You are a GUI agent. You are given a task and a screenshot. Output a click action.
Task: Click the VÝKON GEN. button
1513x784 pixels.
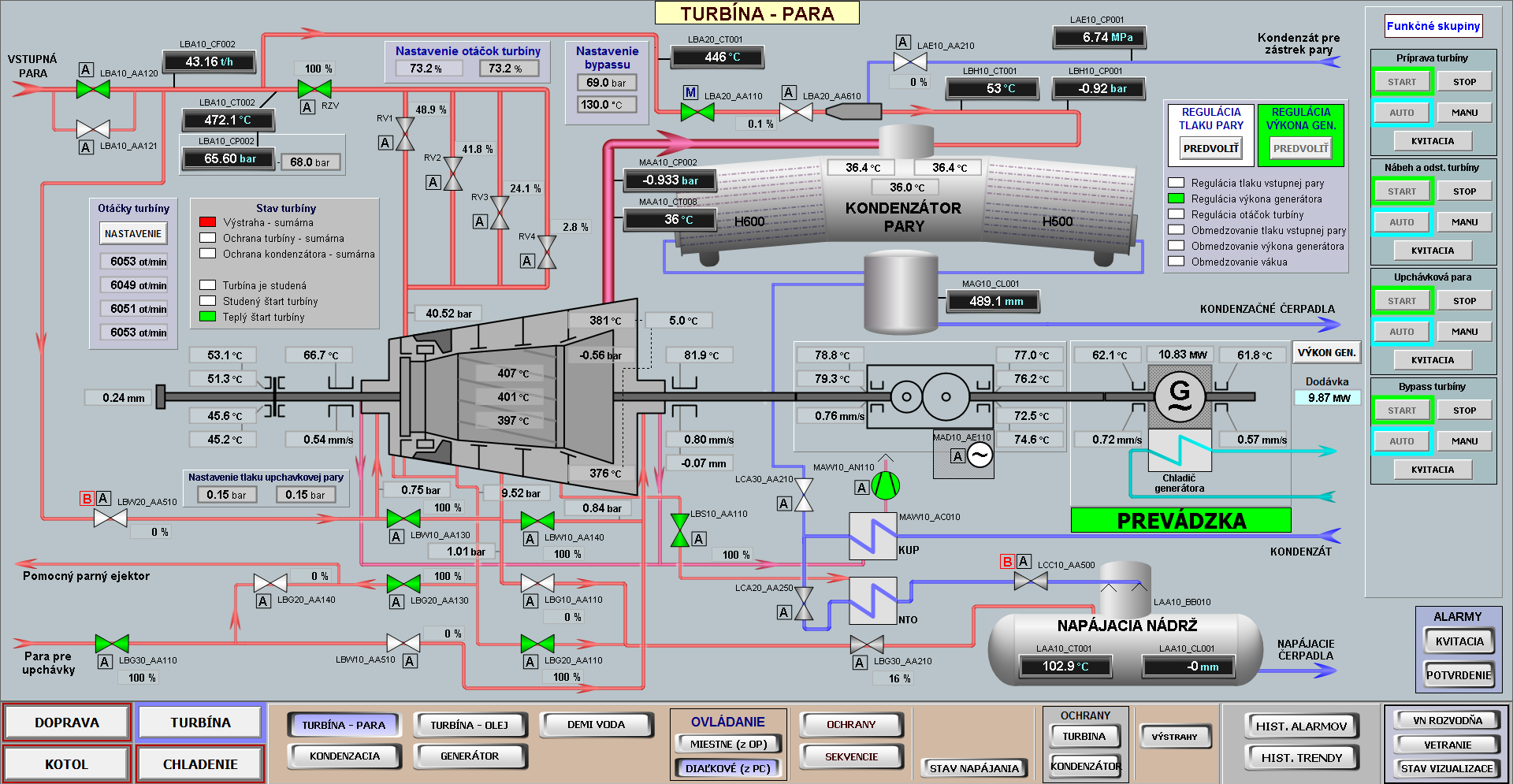pyautogui.click(x=1327, y=353)
